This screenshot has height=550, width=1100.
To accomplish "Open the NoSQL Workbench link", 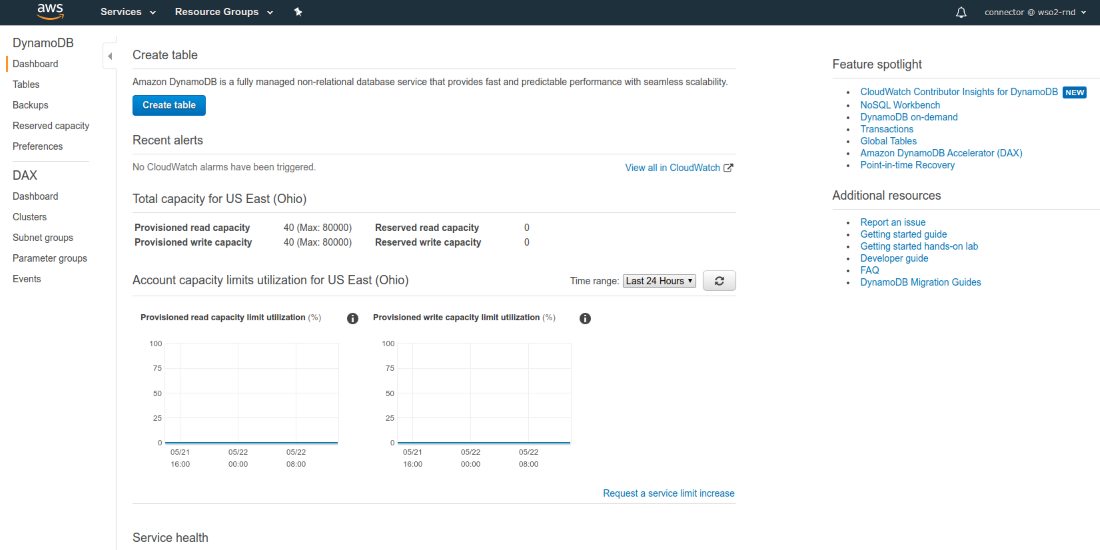I will point(900,105).
